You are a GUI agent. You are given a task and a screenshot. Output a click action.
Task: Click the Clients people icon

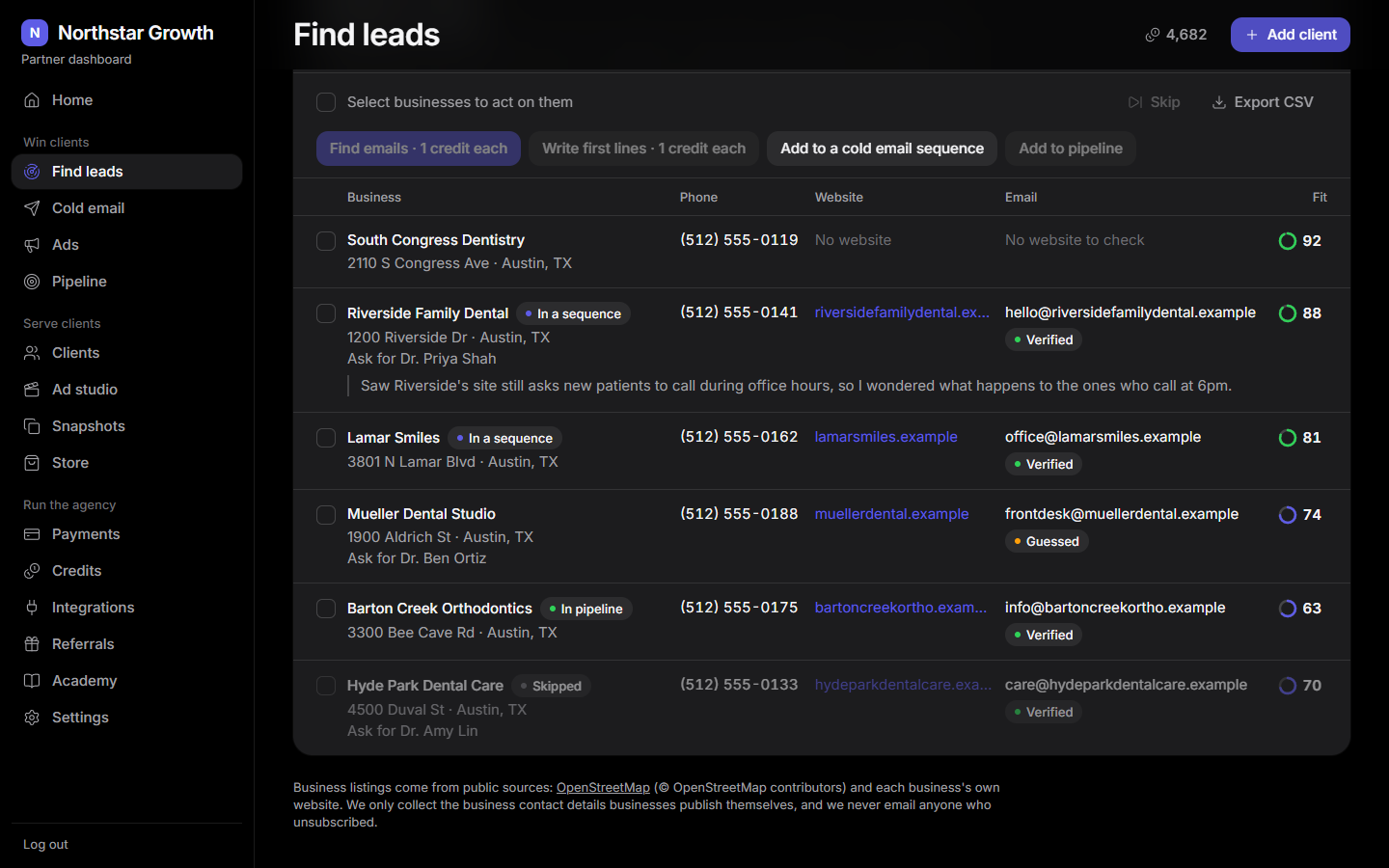[x=32, y=353]
